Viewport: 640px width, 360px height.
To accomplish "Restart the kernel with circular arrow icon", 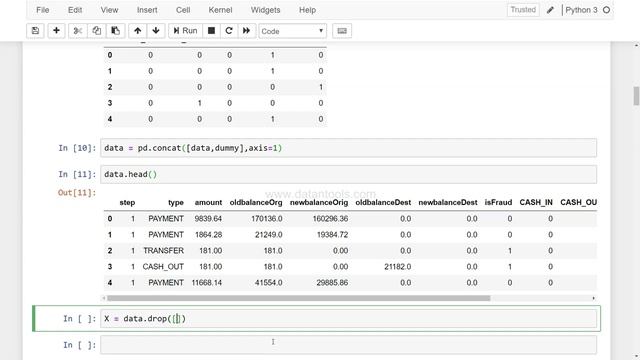I will [x=229, y=31].
